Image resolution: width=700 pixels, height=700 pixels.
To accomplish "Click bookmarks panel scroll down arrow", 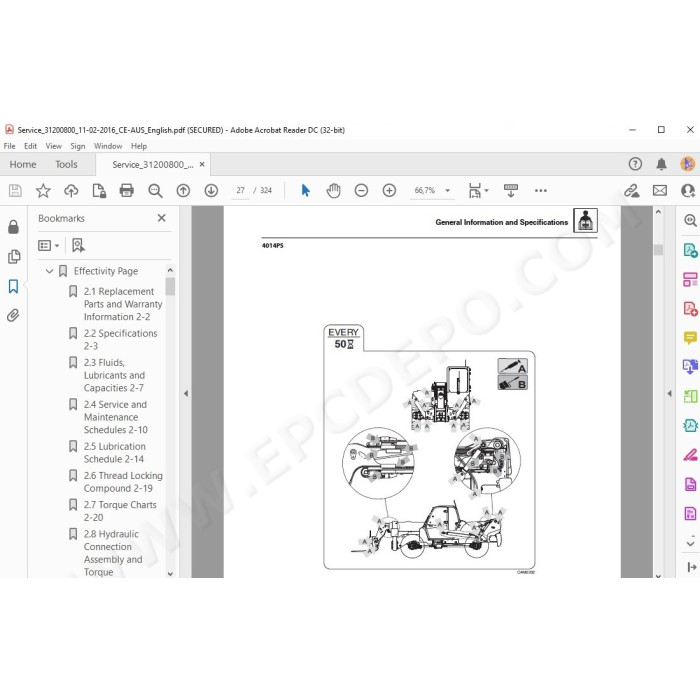I will 170,574.
